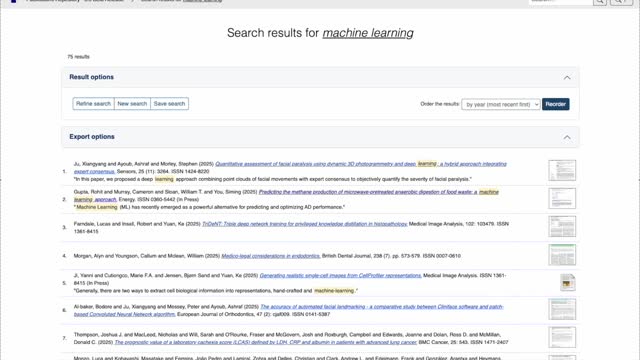Click the file icon for the CellProfiler result
640x360 pixels.
567,282
